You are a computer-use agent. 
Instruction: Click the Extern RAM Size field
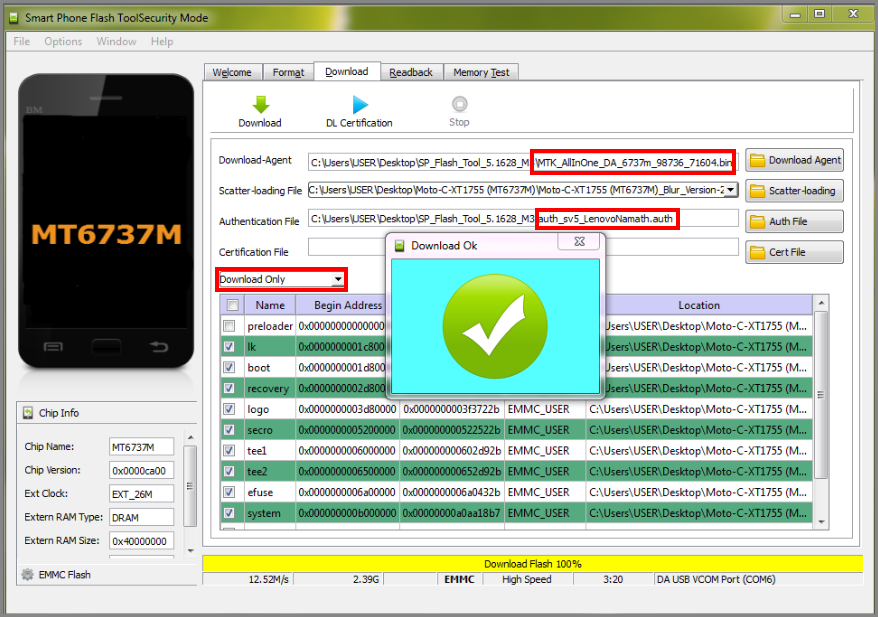(x=141, y=541)
